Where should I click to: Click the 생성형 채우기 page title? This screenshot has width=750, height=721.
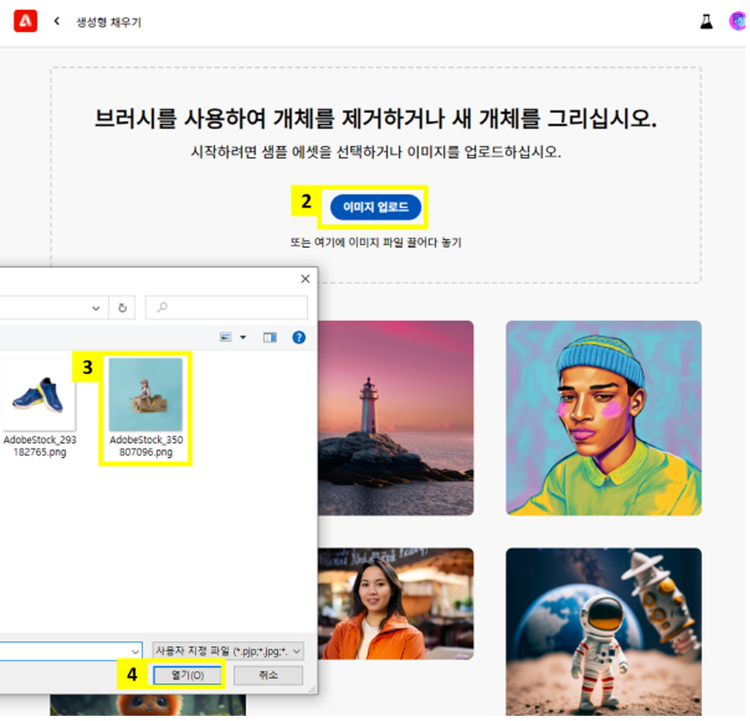[109, 22]
